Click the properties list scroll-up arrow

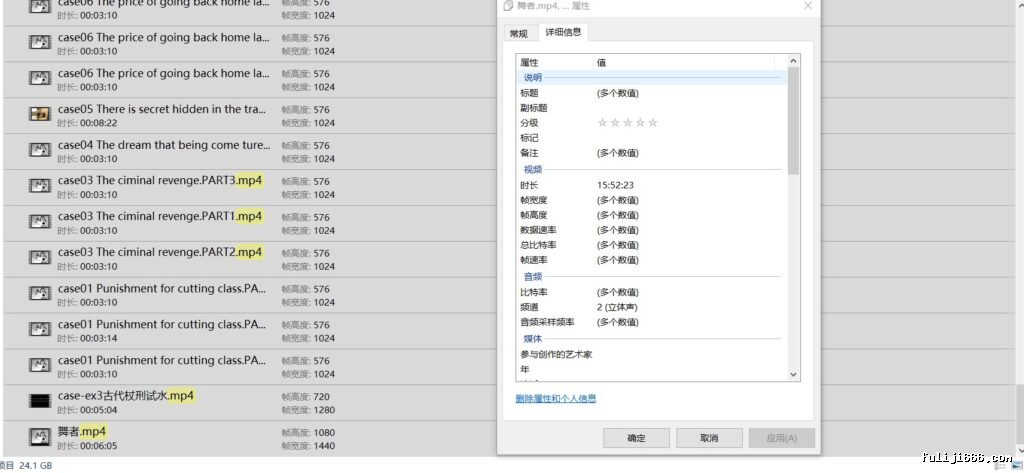(793, 61)
